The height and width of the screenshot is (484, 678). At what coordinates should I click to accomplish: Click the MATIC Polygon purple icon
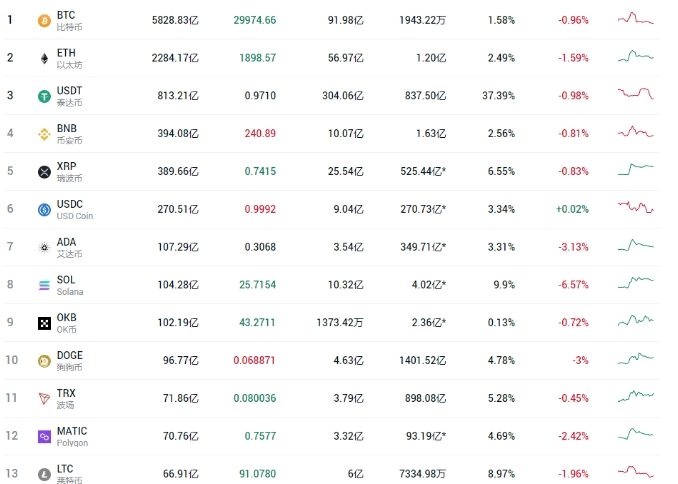pyautogui.click(x=44, y=436)
